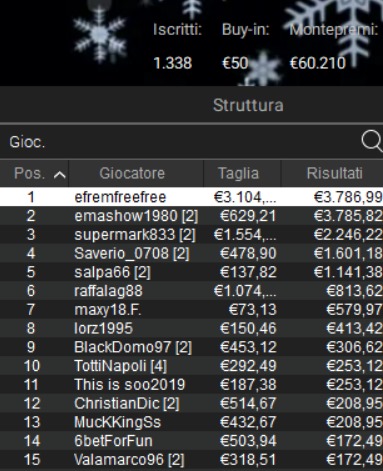Open the Struttura tab
The image size is (383, 471).
tap(248, 105)
